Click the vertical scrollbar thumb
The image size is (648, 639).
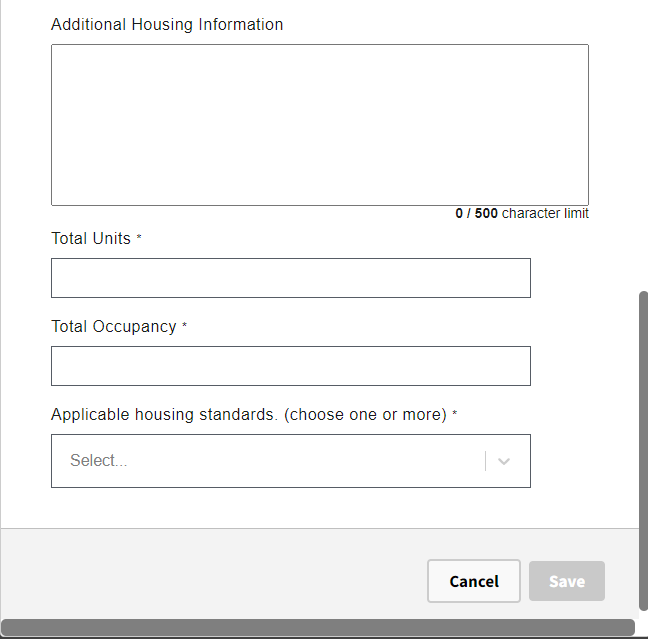pos(643,450)
